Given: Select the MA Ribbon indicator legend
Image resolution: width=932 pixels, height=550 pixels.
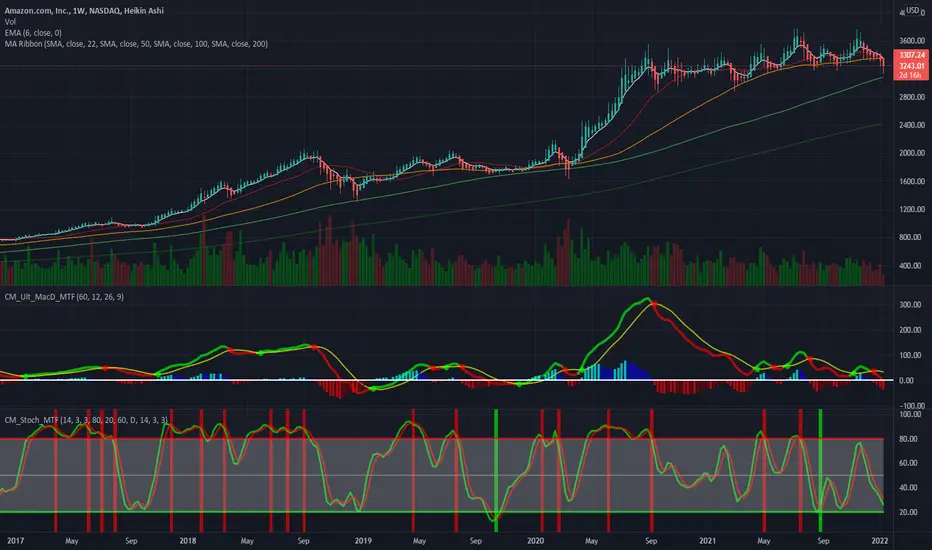Looking at the screenshot, I should [x=136, y=44].
